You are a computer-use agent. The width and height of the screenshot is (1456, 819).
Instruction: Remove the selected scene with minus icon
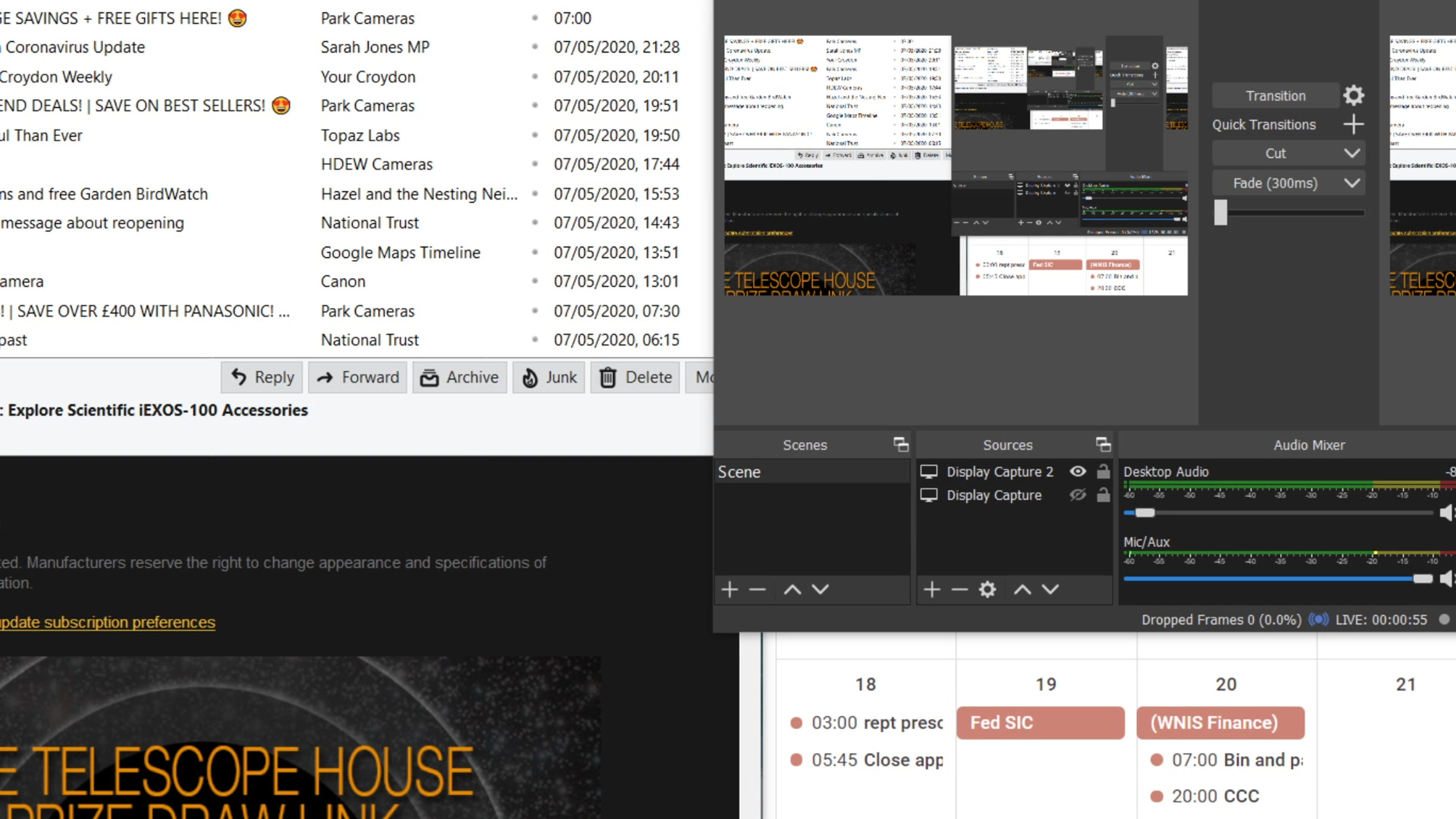[758, 590]
